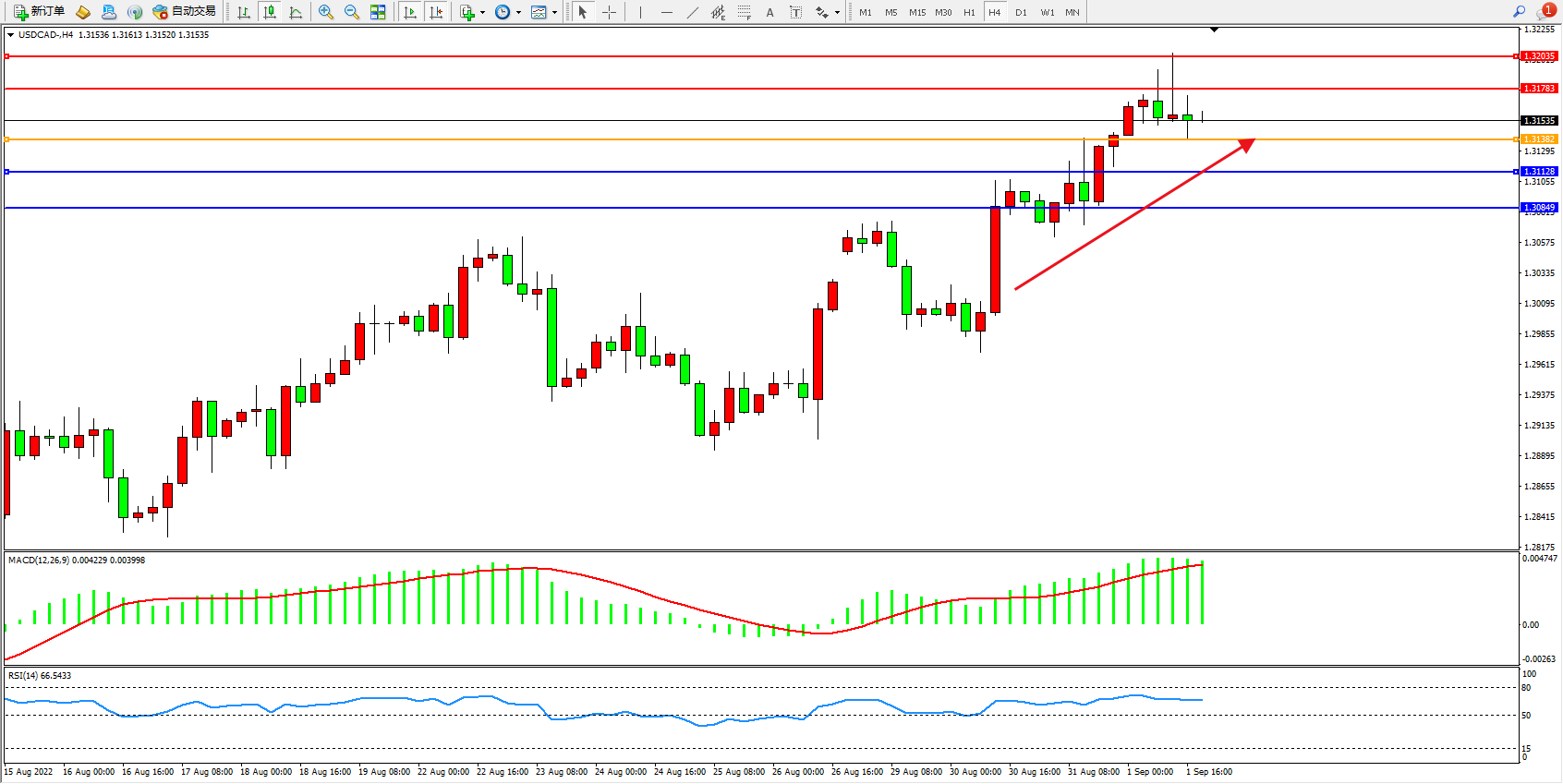1563x784 pixels.
Task: Toggle AutoTrading (自动交易) button
Action: click(x=185, y=12)
